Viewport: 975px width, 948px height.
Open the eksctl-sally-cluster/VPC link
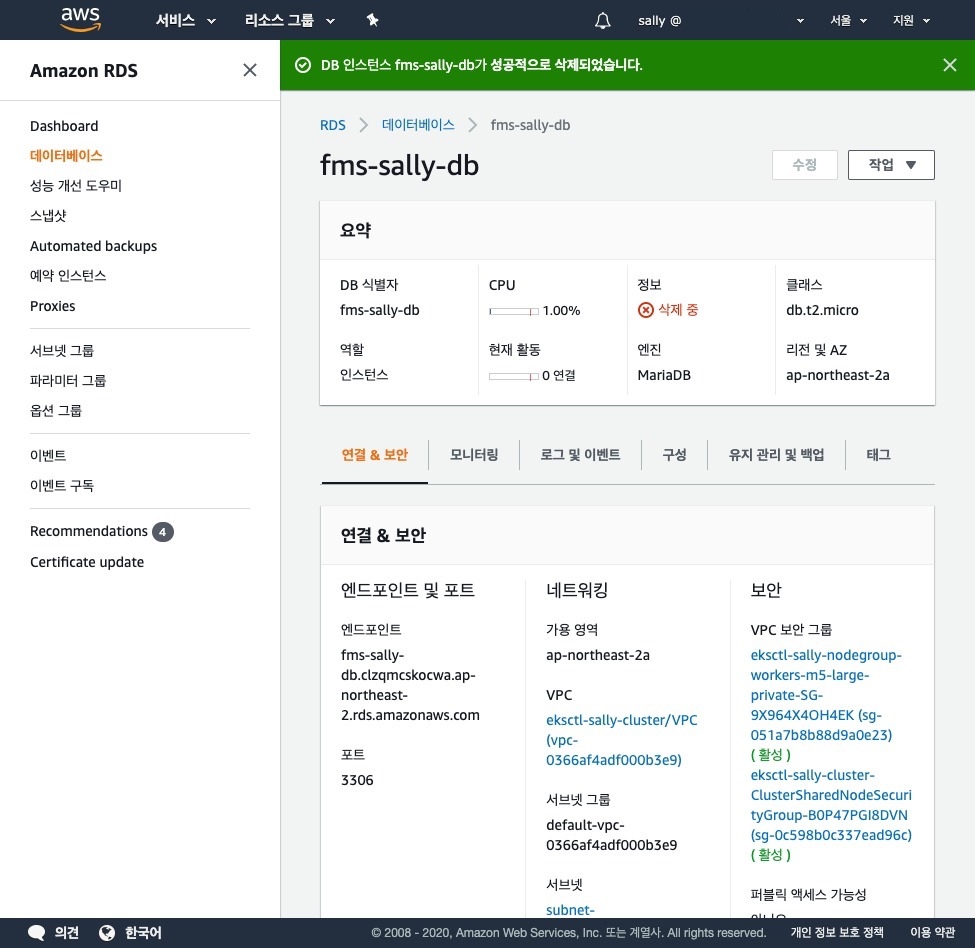pos(622,720)
